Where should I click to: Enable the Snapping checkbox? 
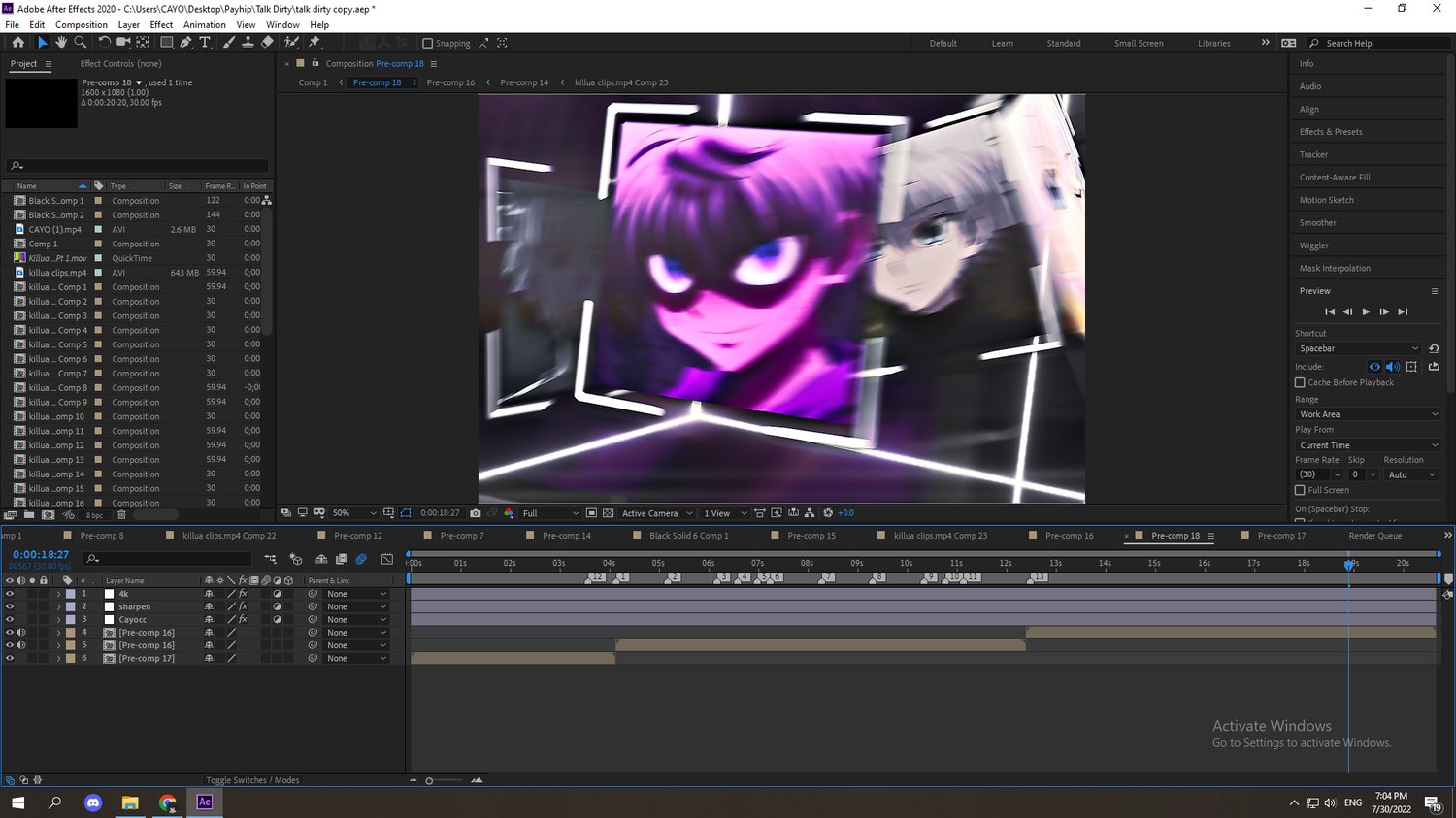tap(427, 44)
